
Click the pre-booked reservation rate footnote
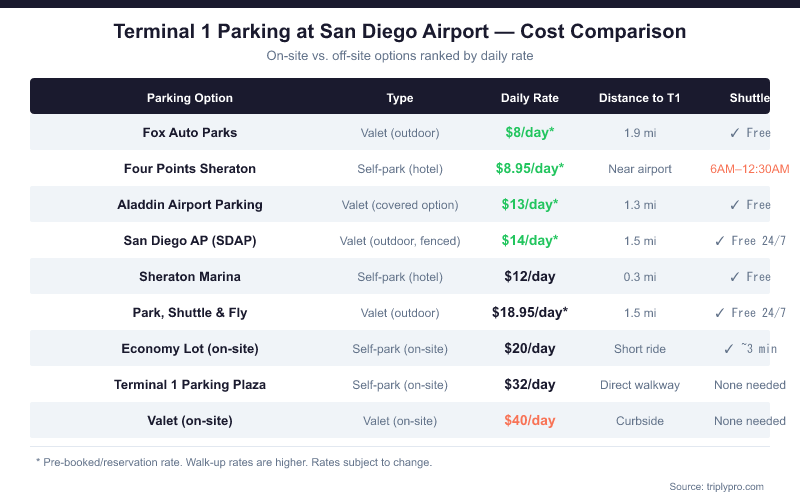coord(233,462)
